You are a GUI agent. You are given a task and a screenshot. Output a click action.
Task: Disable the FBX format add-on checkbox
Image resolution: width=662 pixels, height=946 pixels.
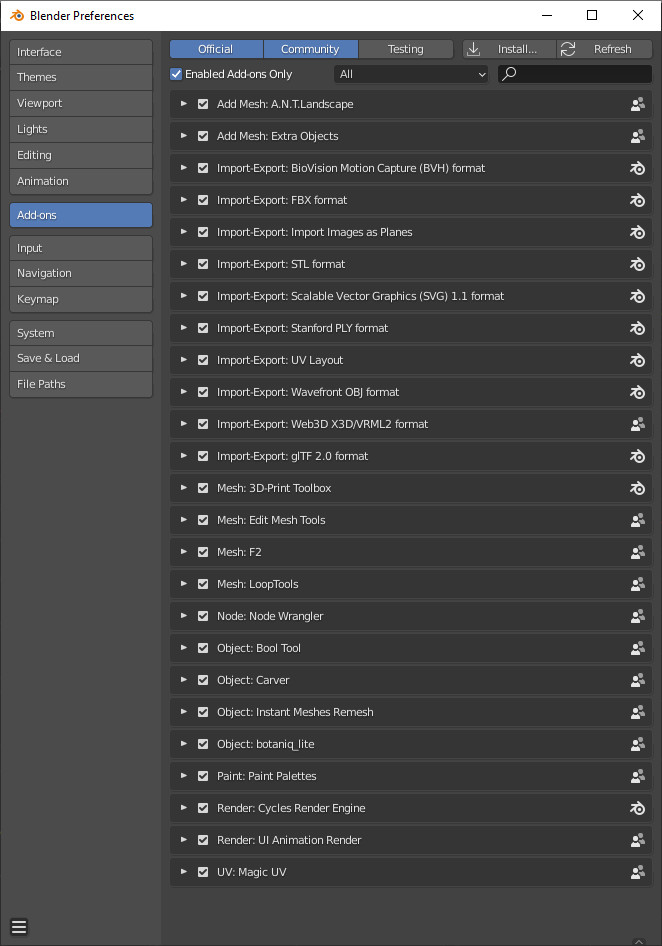click(203, 200)
